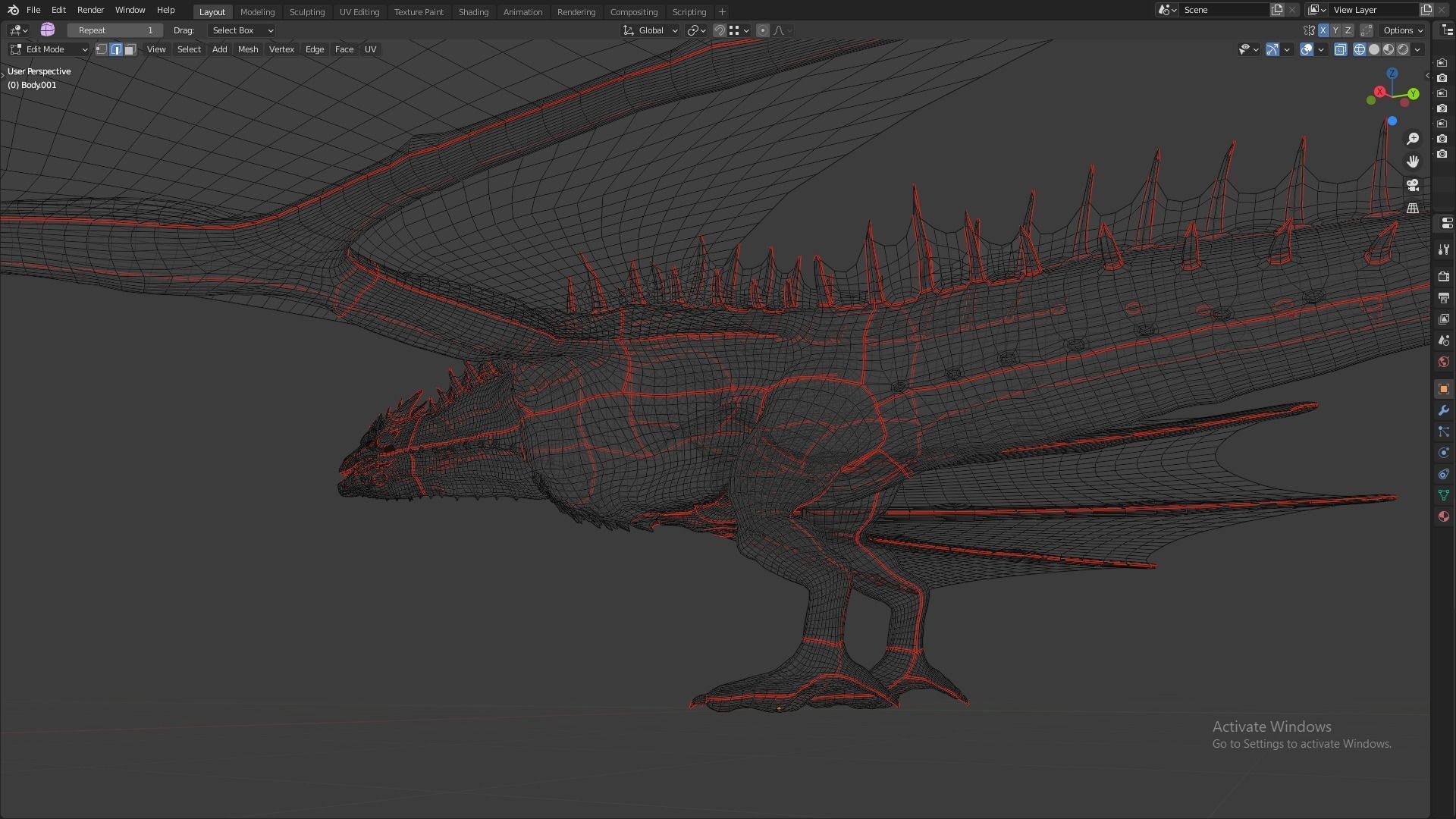Open the editor type dropdown
Image resolution: width=1456 pixels, height=819 pixels.
pos(19,30)
